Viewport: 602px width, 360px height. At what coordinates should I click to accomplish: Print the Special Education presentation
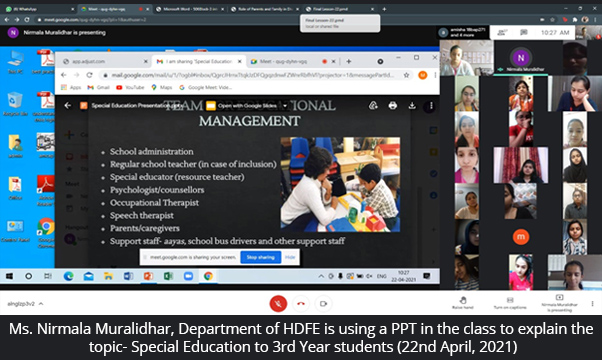(392, 106)
